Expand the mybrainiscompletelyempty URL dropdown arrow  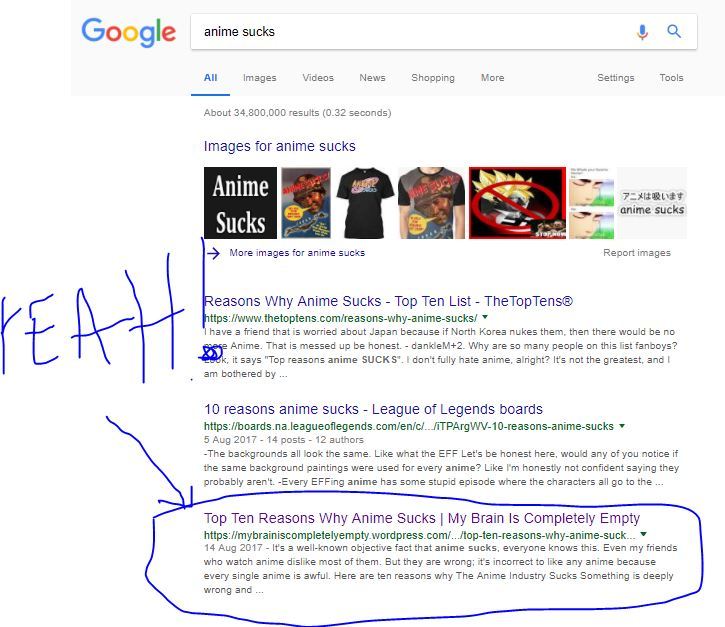coord(644,535)
